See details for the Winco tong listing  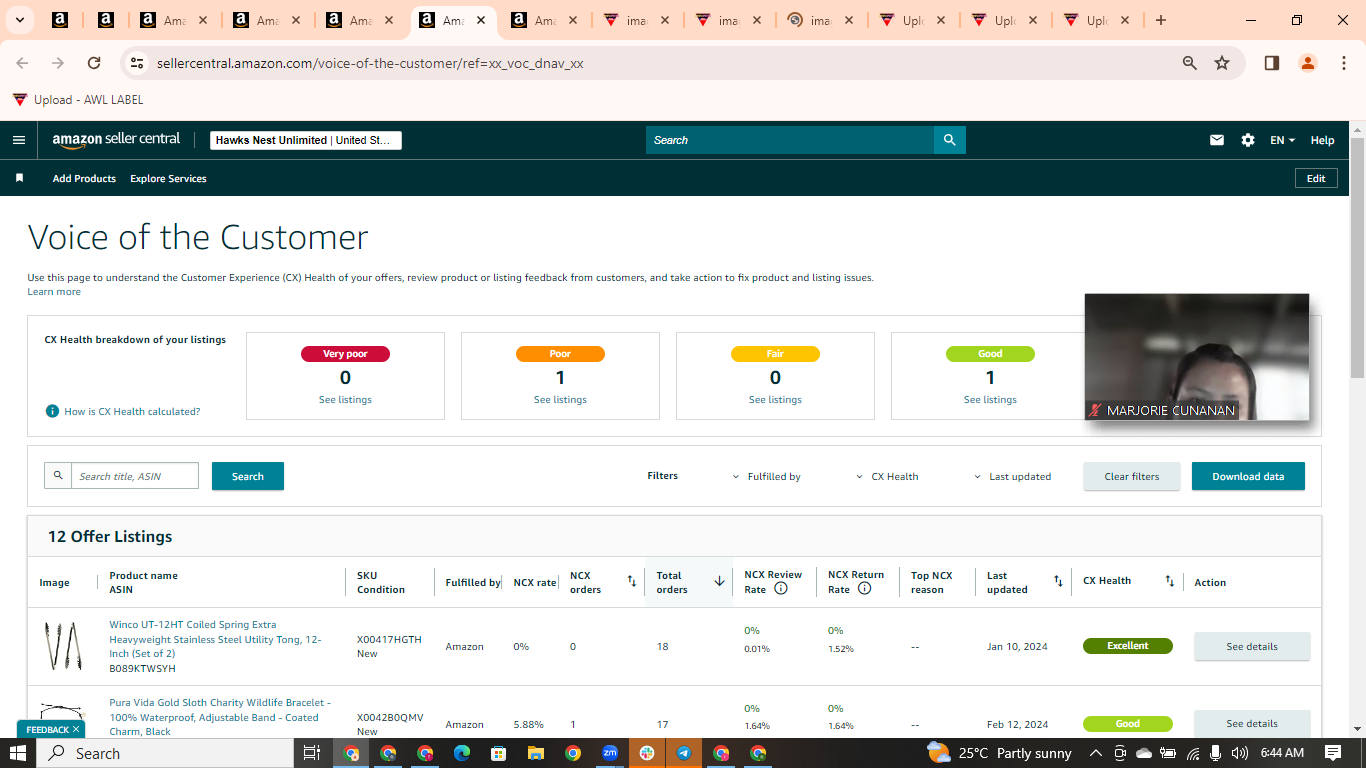(1252, 646)
